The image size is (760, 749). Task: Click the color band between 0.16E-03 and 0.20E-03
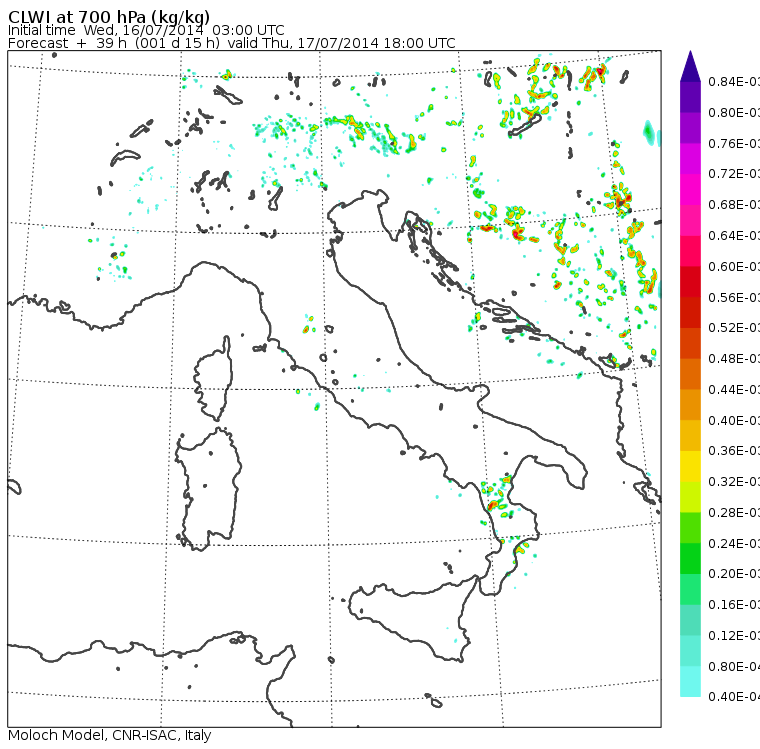coord(690,590)
